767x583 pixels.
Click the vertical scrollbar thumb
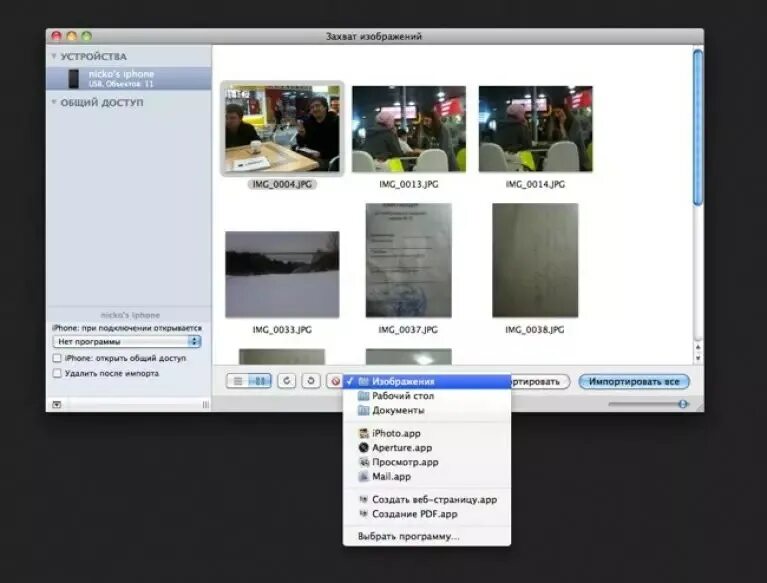(x=698, y=127)
